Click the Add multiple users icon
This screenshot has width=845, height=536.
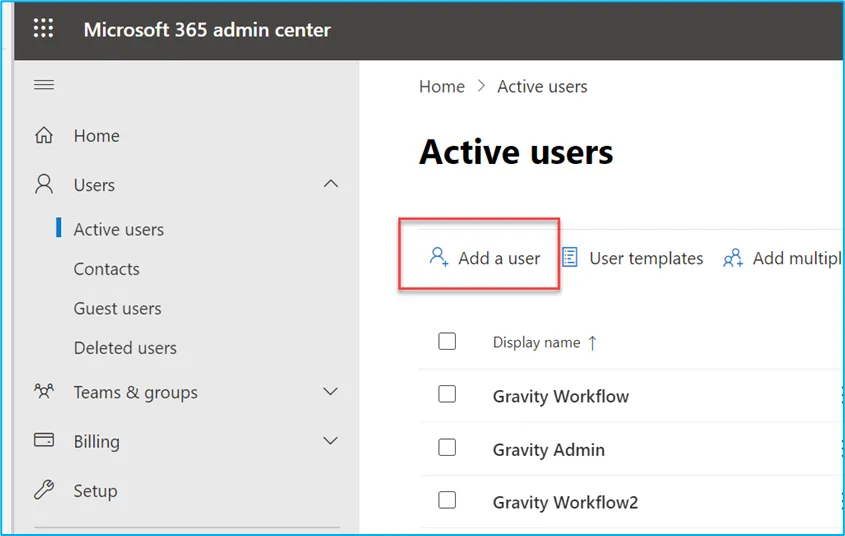pyautogui.click(x=733, y=258)
